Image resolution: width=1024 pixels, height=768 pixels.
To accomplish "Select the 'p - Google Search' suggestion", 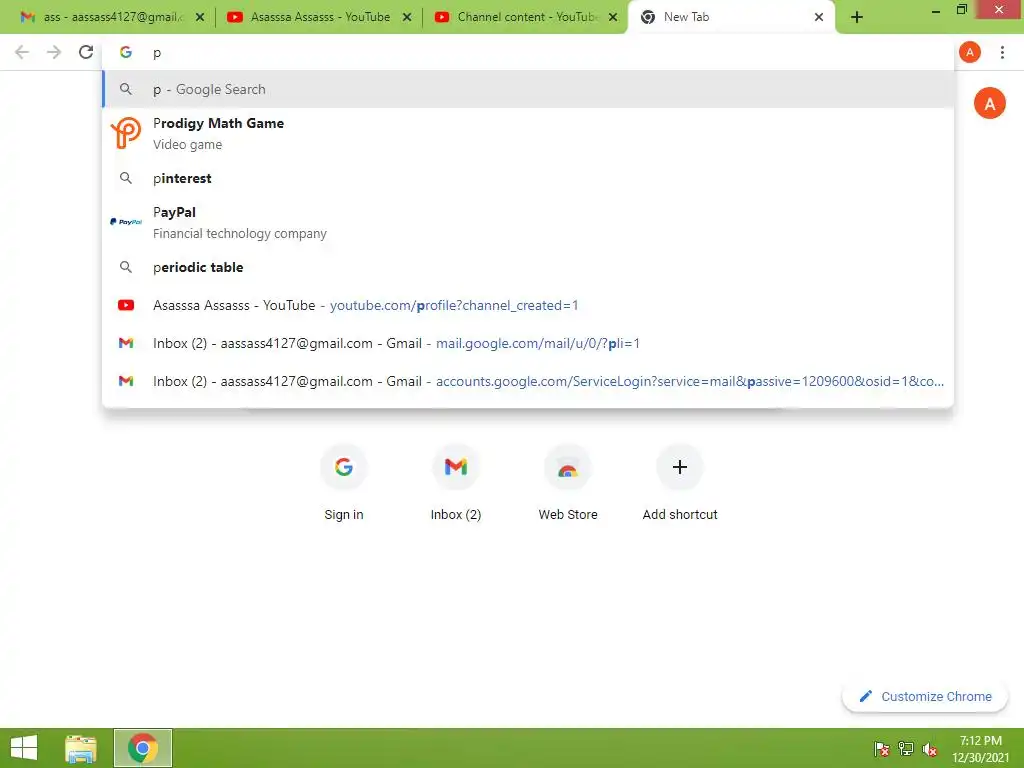I will (528, 89).
